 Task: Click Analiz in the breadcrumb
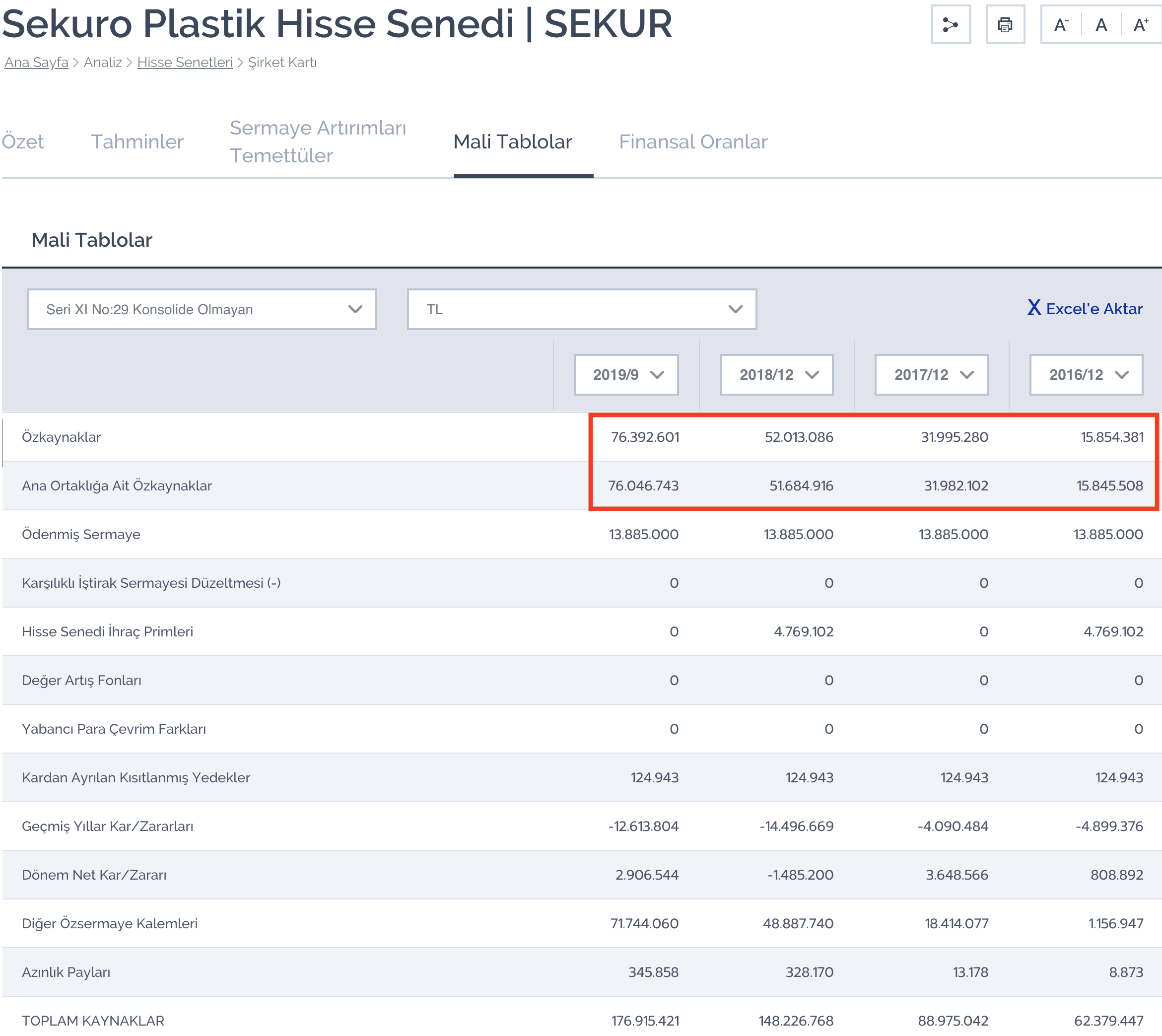(103, 62)
